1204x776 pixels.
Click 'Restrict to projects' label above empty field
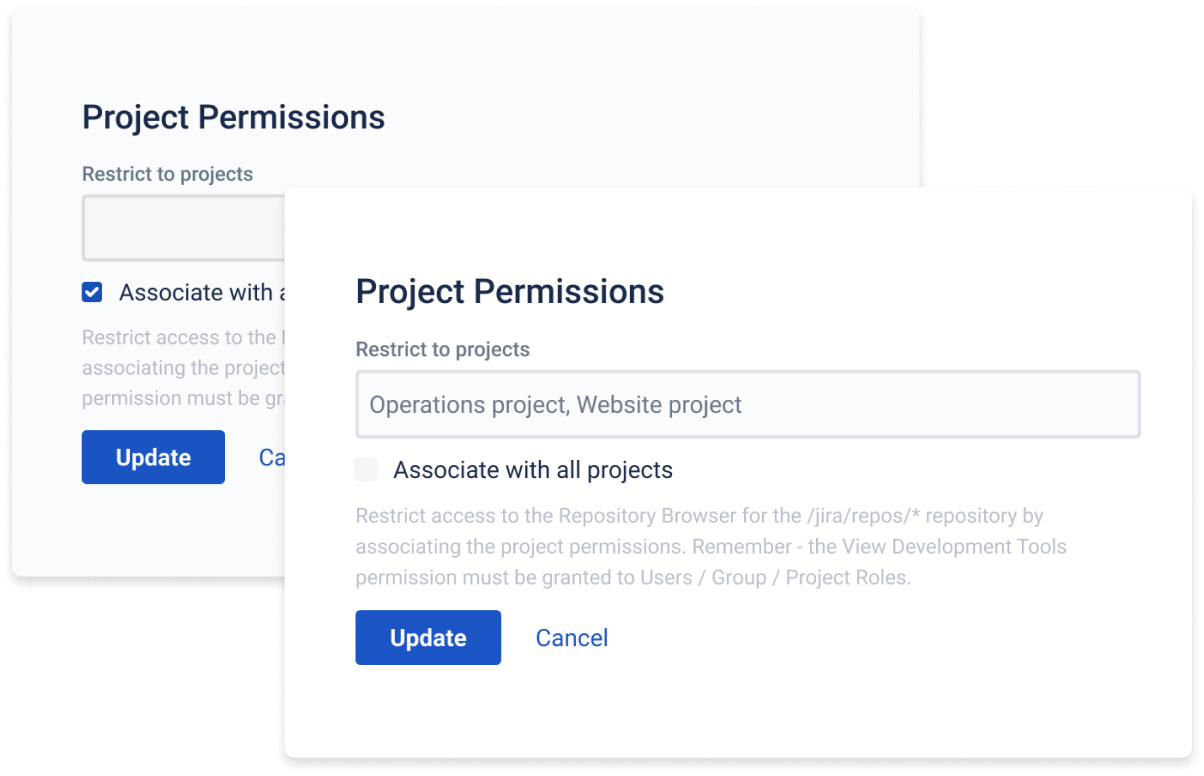167,174
